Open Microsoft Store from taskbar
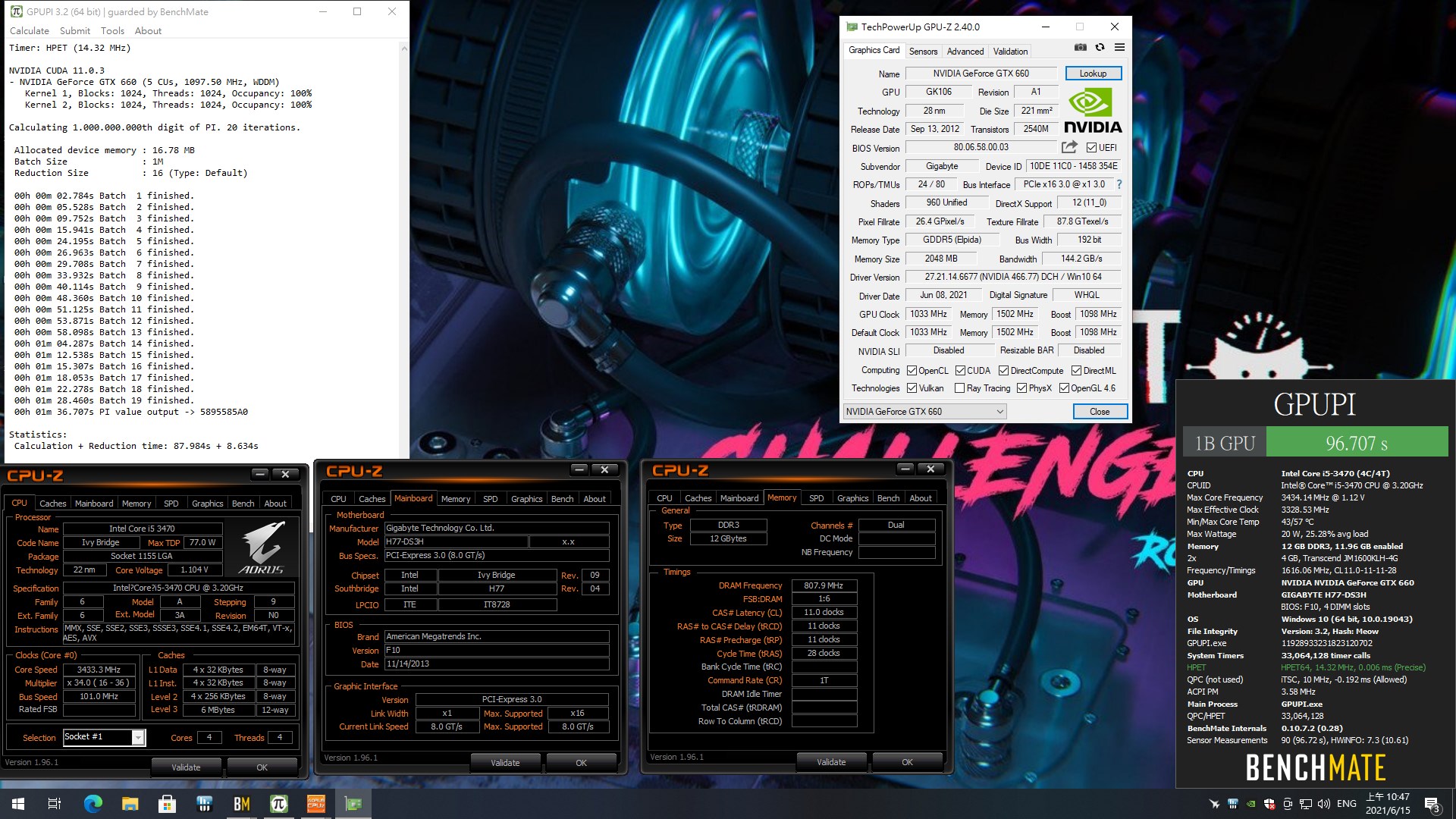Screen dimensions: 1456x819 (167, 804)
